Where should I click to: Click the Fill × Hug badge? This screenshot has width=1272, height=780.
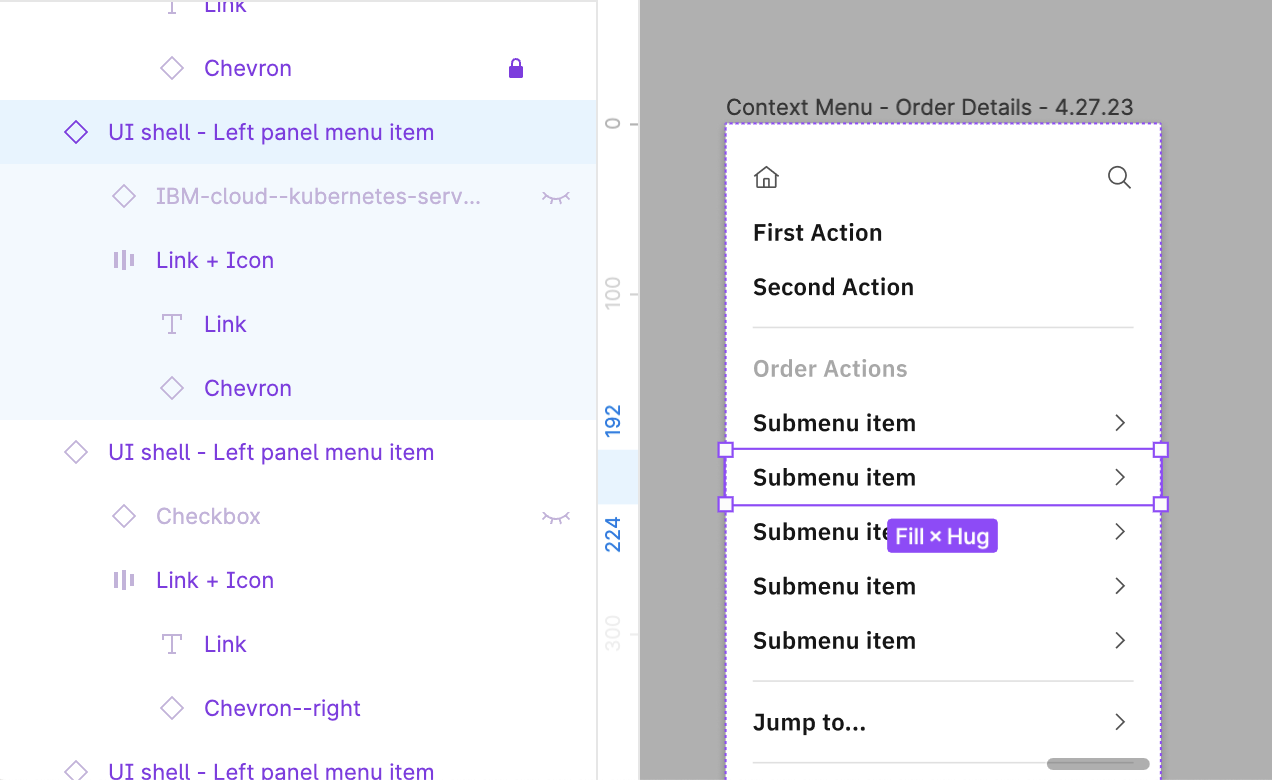point(942,536)
